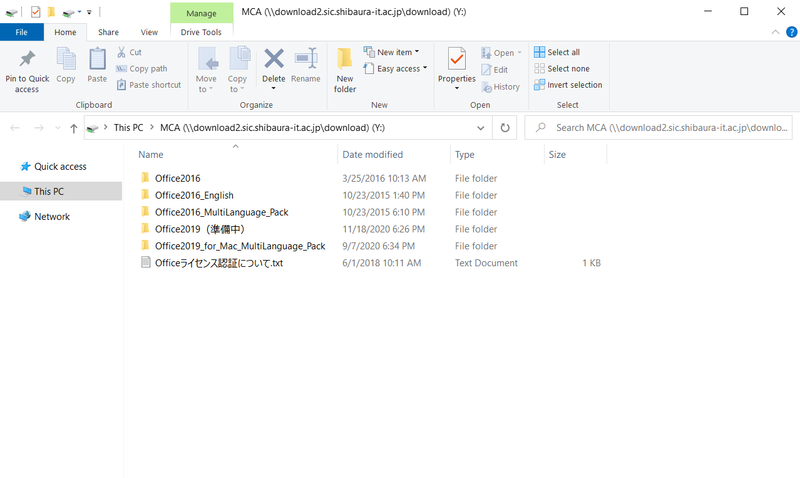Click Pin to Quick access icon
Viewport: 800px width, 478px height.
click(27, 59)
